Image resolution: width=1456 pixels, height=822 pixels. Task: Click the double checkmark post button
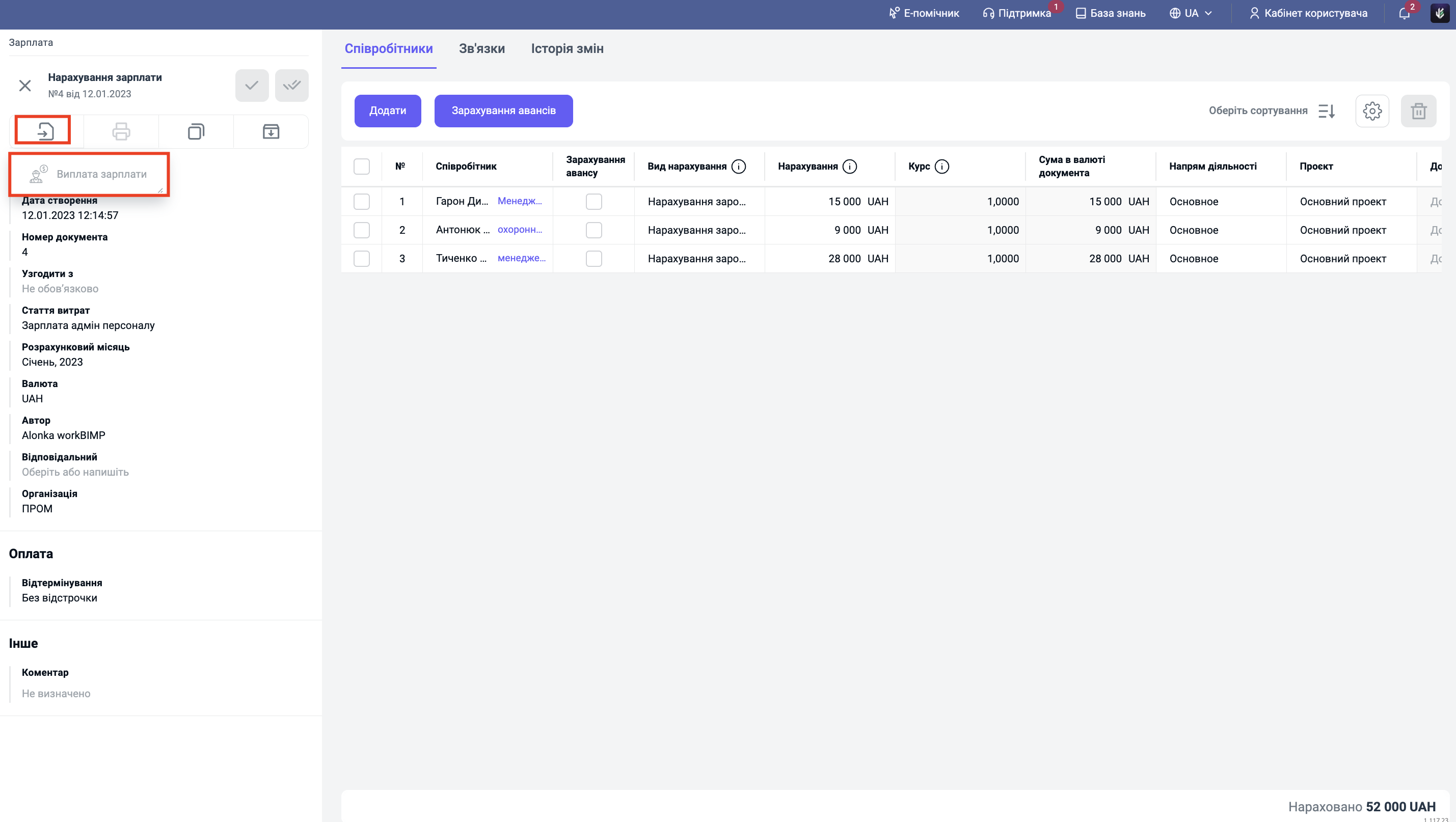point(291,86)
